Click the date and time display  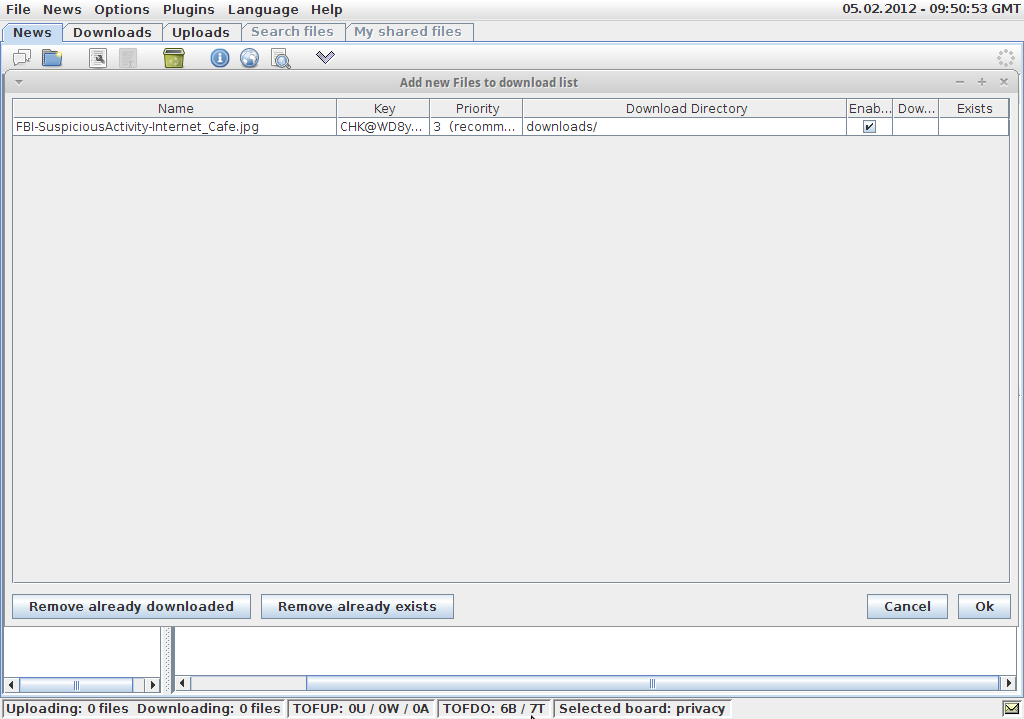(x=931, y=9)
